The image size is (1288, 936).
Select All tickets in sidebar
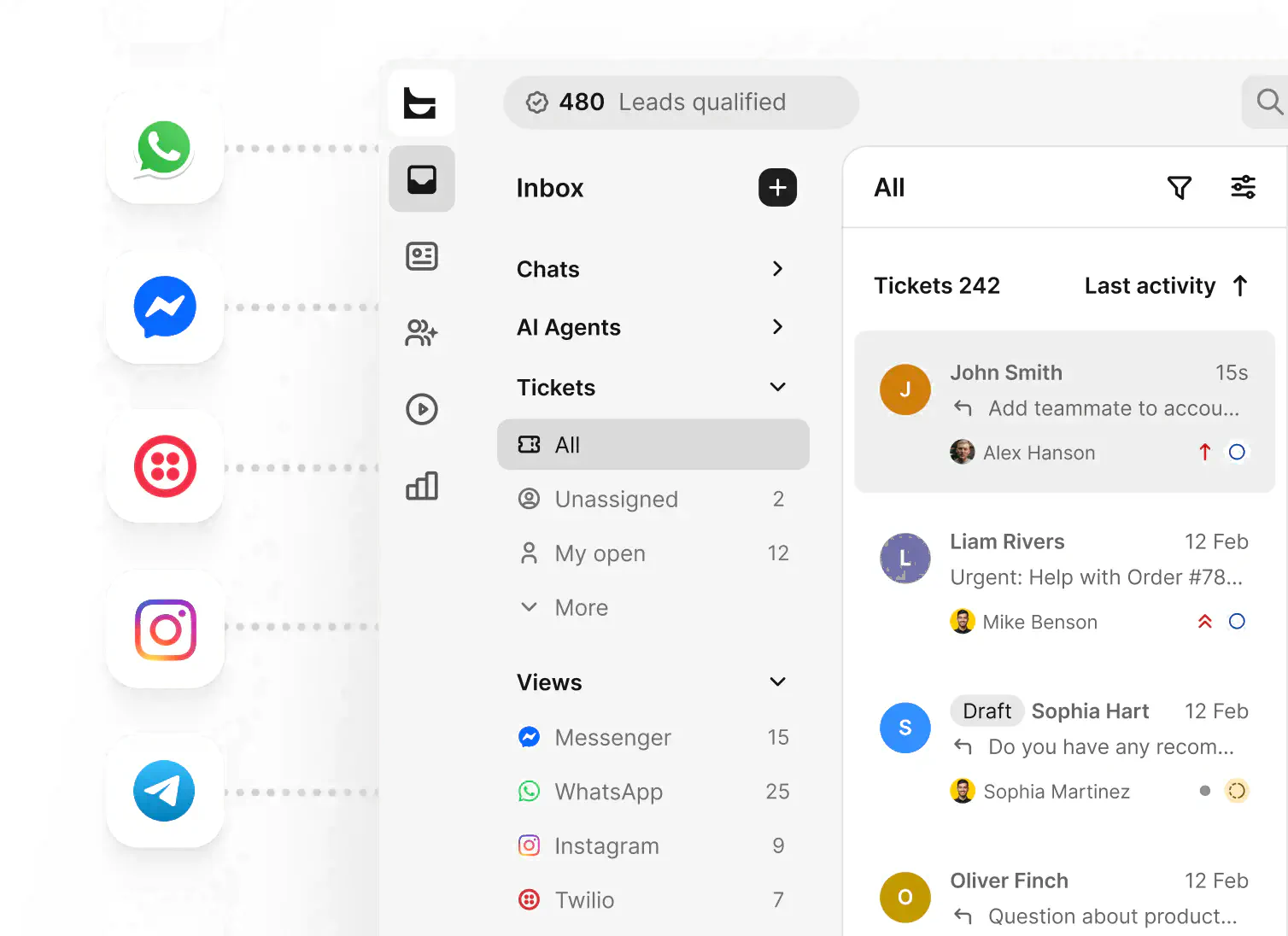tap(653, 444)
